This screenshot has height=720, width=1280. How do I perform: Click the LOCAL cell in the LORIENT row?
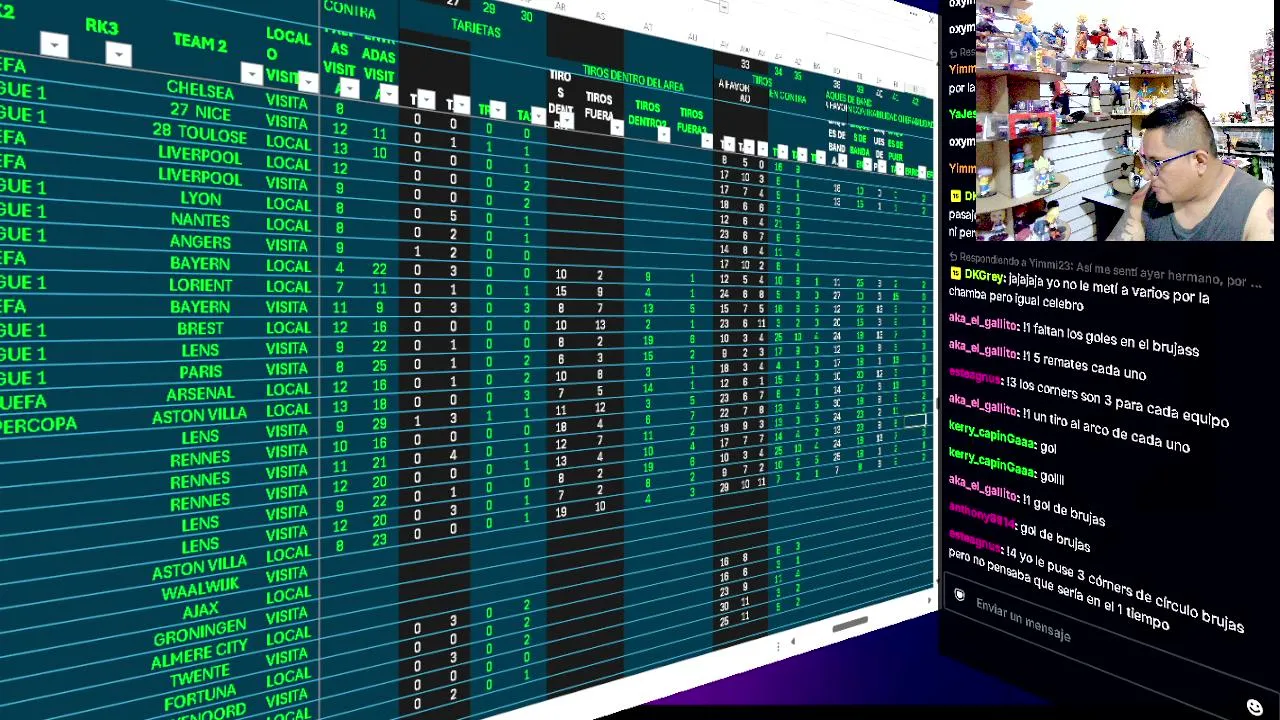(288, 287)
